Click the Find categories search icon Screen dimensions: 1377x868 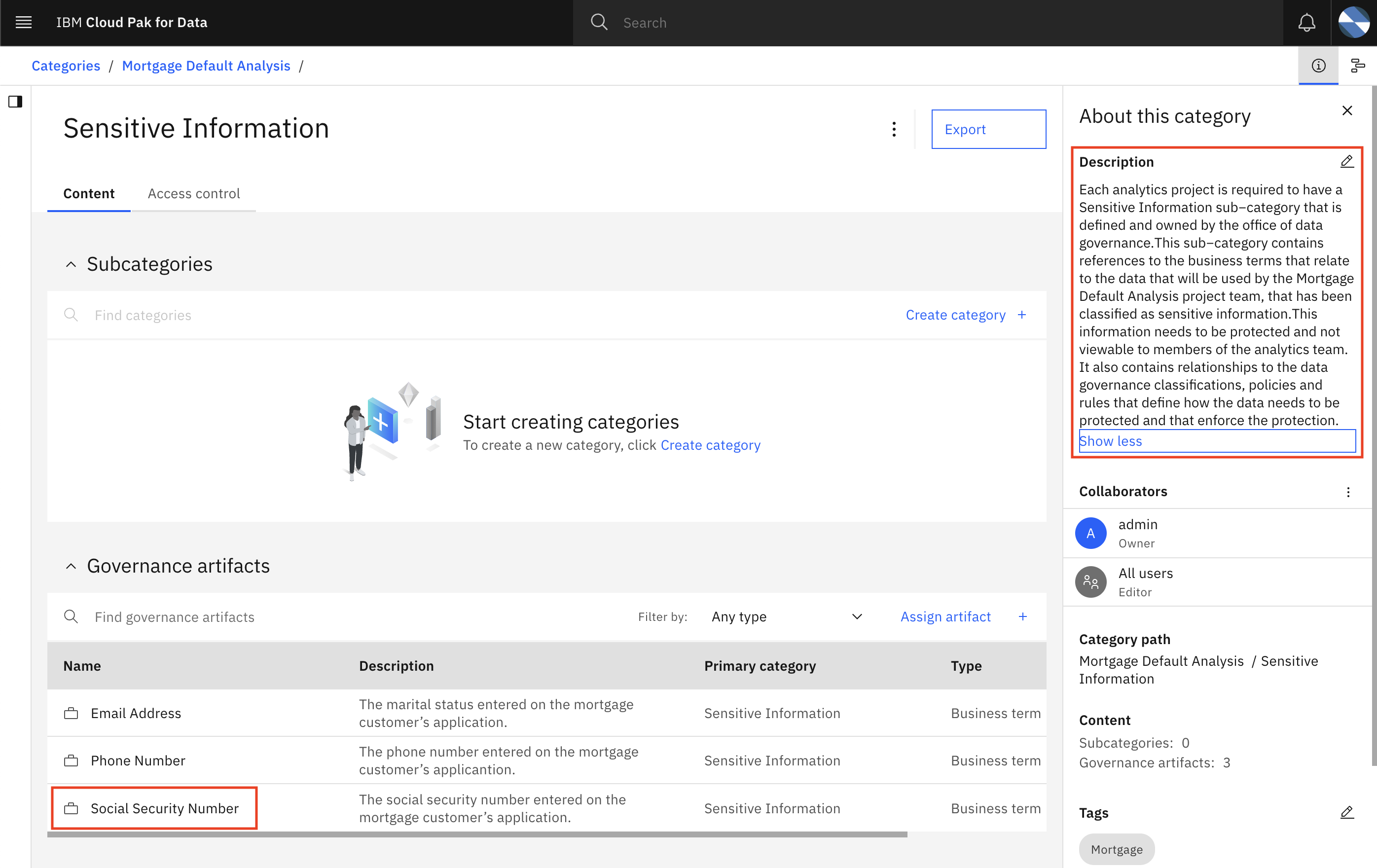(x=71, y=315)
